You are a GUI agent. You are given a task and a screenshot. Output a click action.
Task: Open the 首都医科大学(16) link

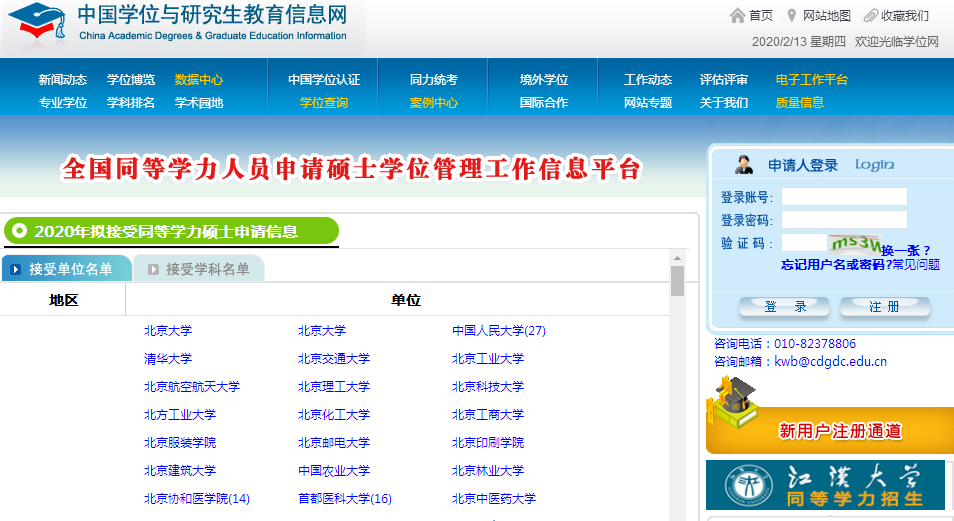tap(345, 498)
